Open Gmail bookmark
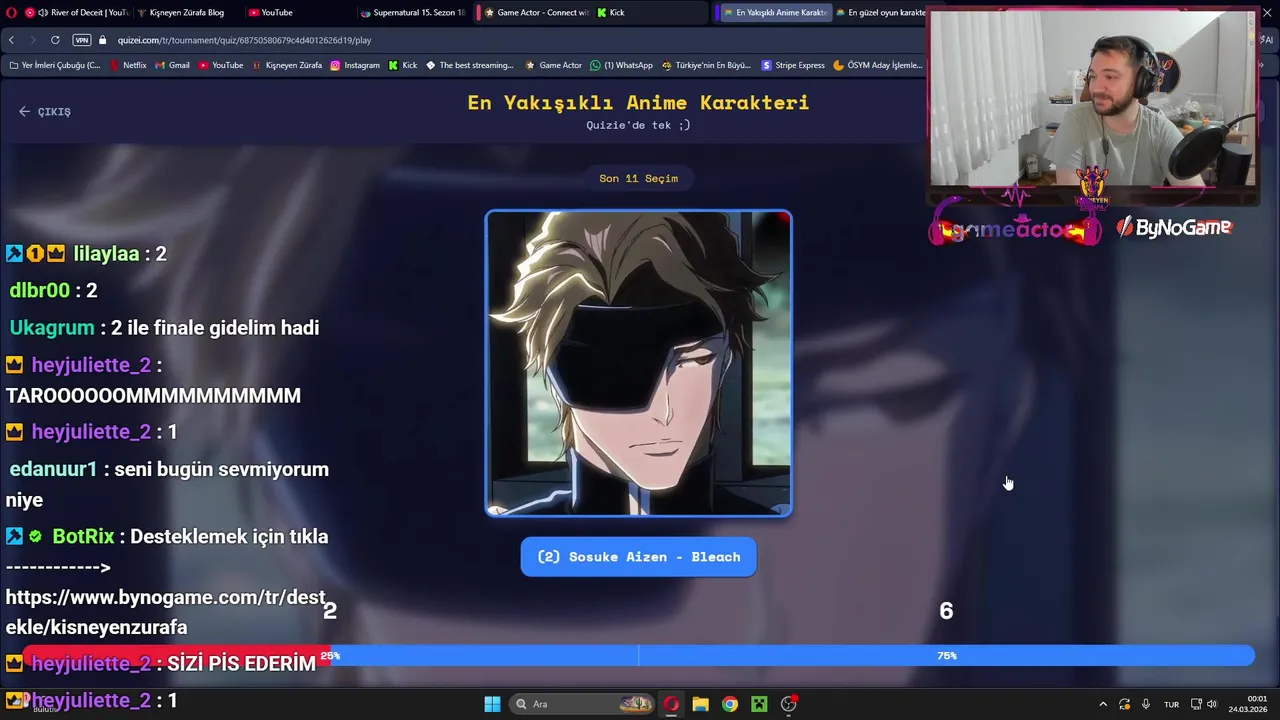This screenshot has height=720, width=1280. coord(172,65)
